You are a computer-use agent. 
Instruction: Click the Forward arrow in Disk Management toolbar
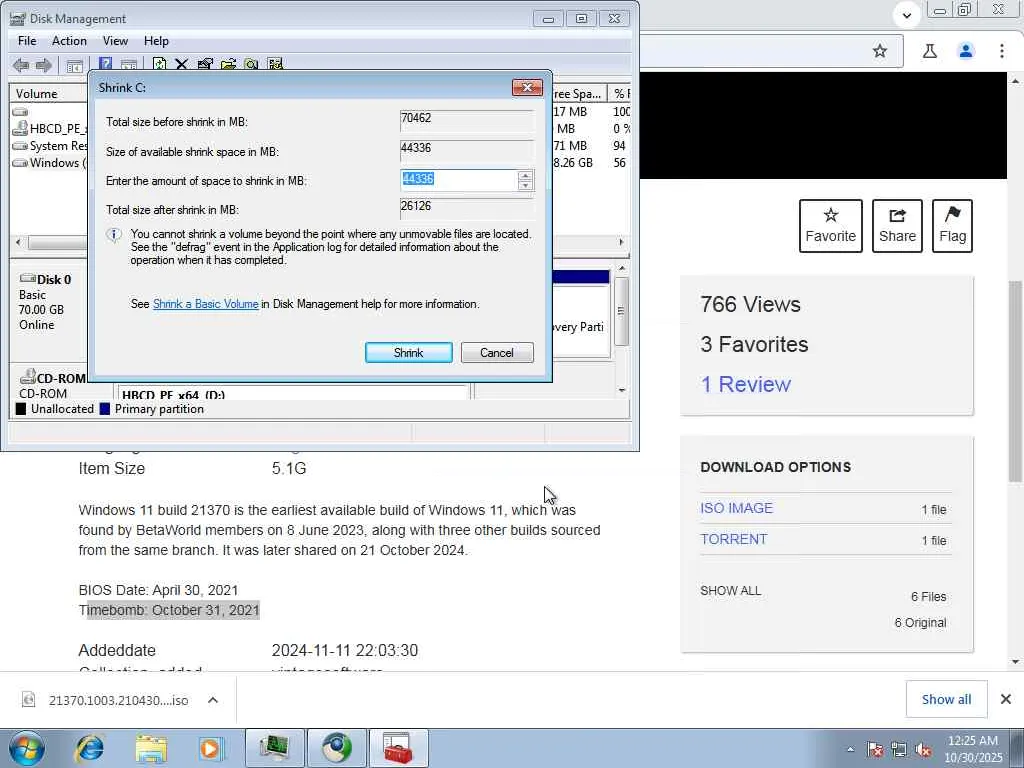point(44,65)
